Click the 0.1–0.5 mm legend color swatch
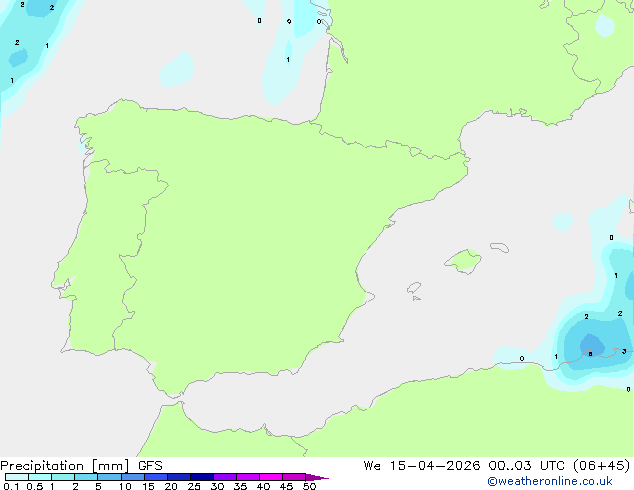 point(17,477)
